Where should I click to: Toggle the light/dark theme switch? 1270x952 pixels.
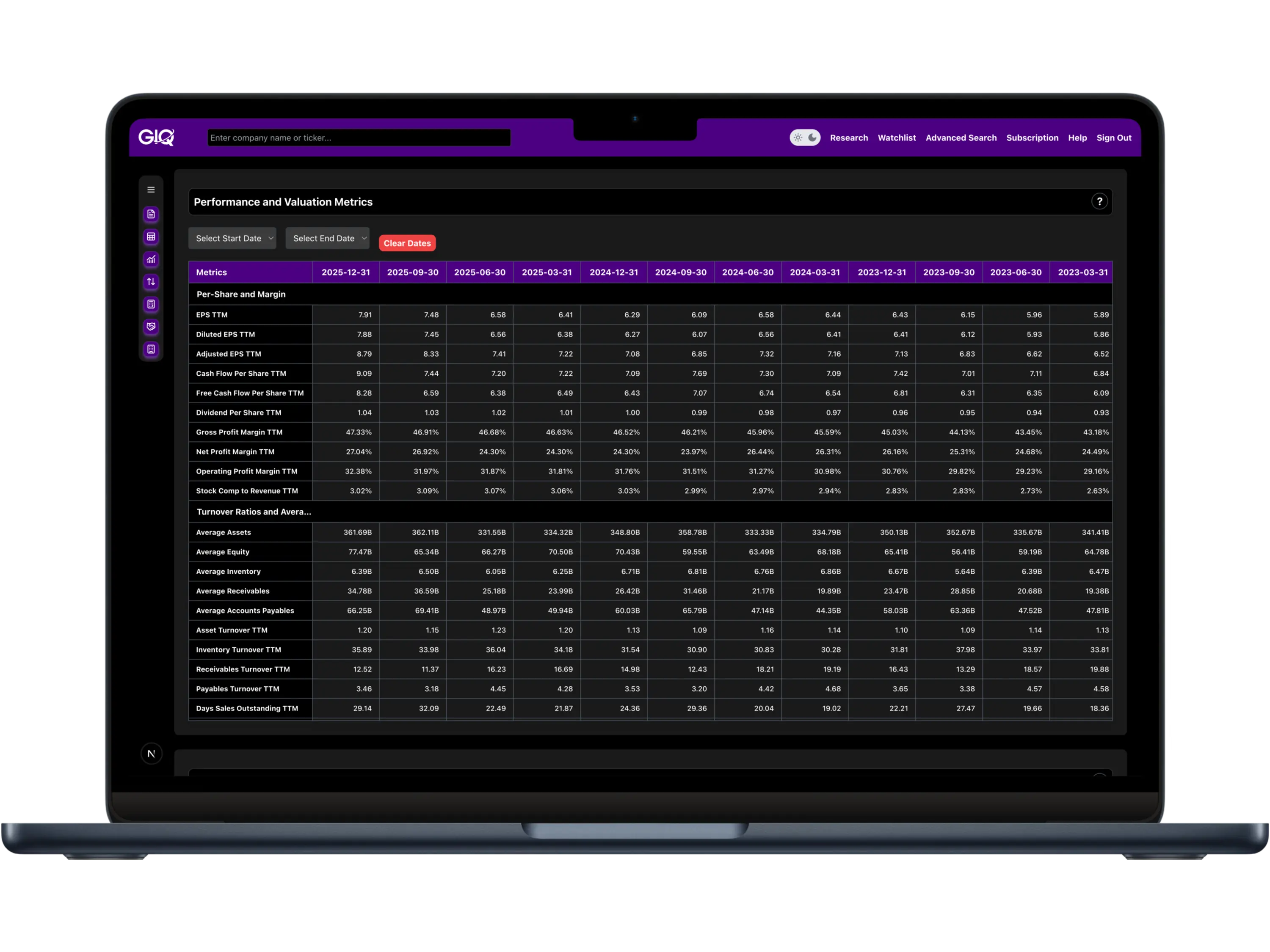pyautogui.click(x=804, y=138)
